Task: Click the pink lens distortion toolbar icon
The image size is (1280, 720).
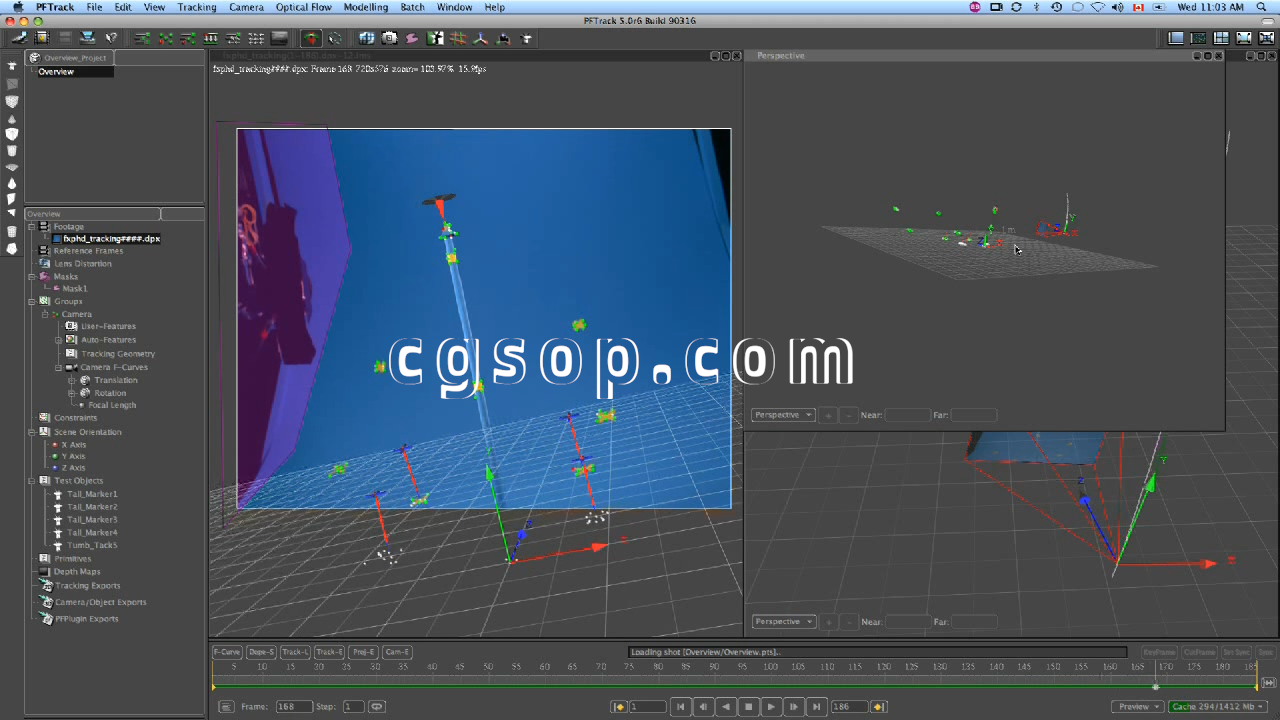Action: (x=411, y=38)
